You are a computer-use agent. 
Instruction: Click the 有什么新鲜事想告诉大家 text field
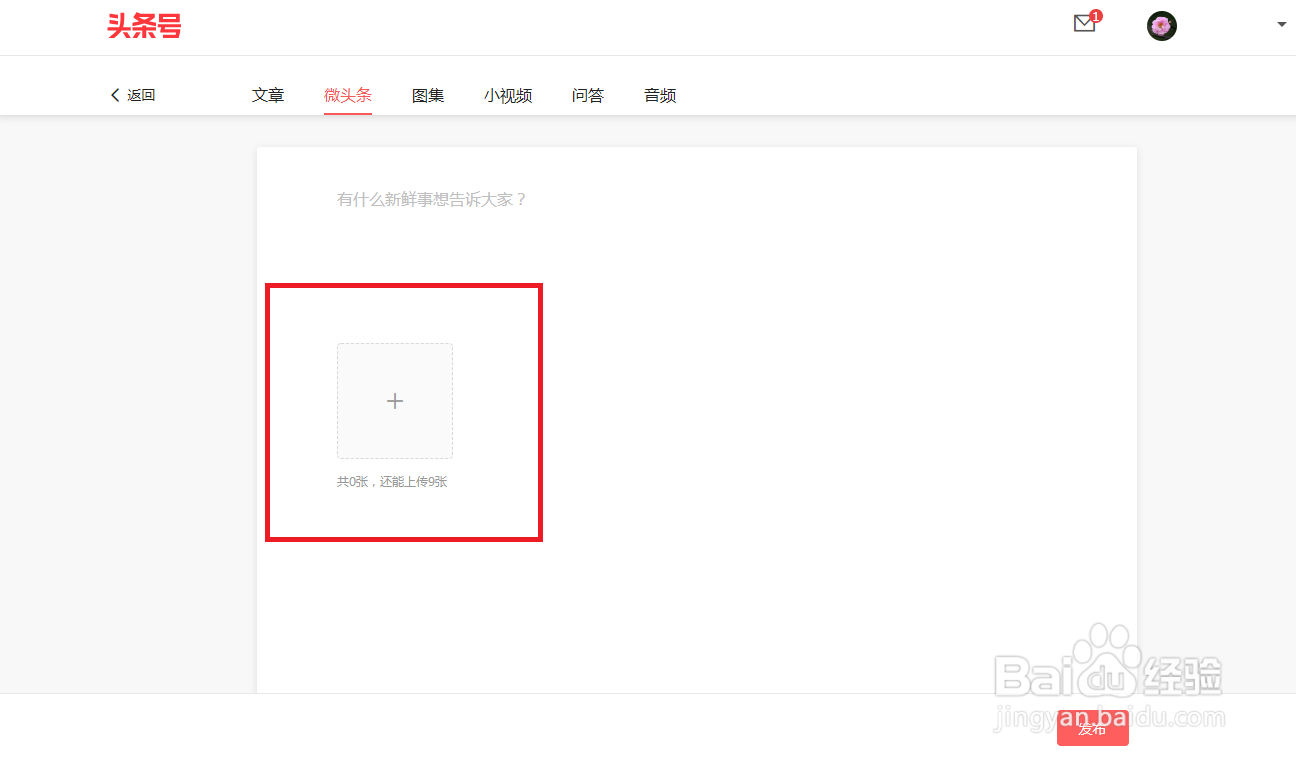432,199
